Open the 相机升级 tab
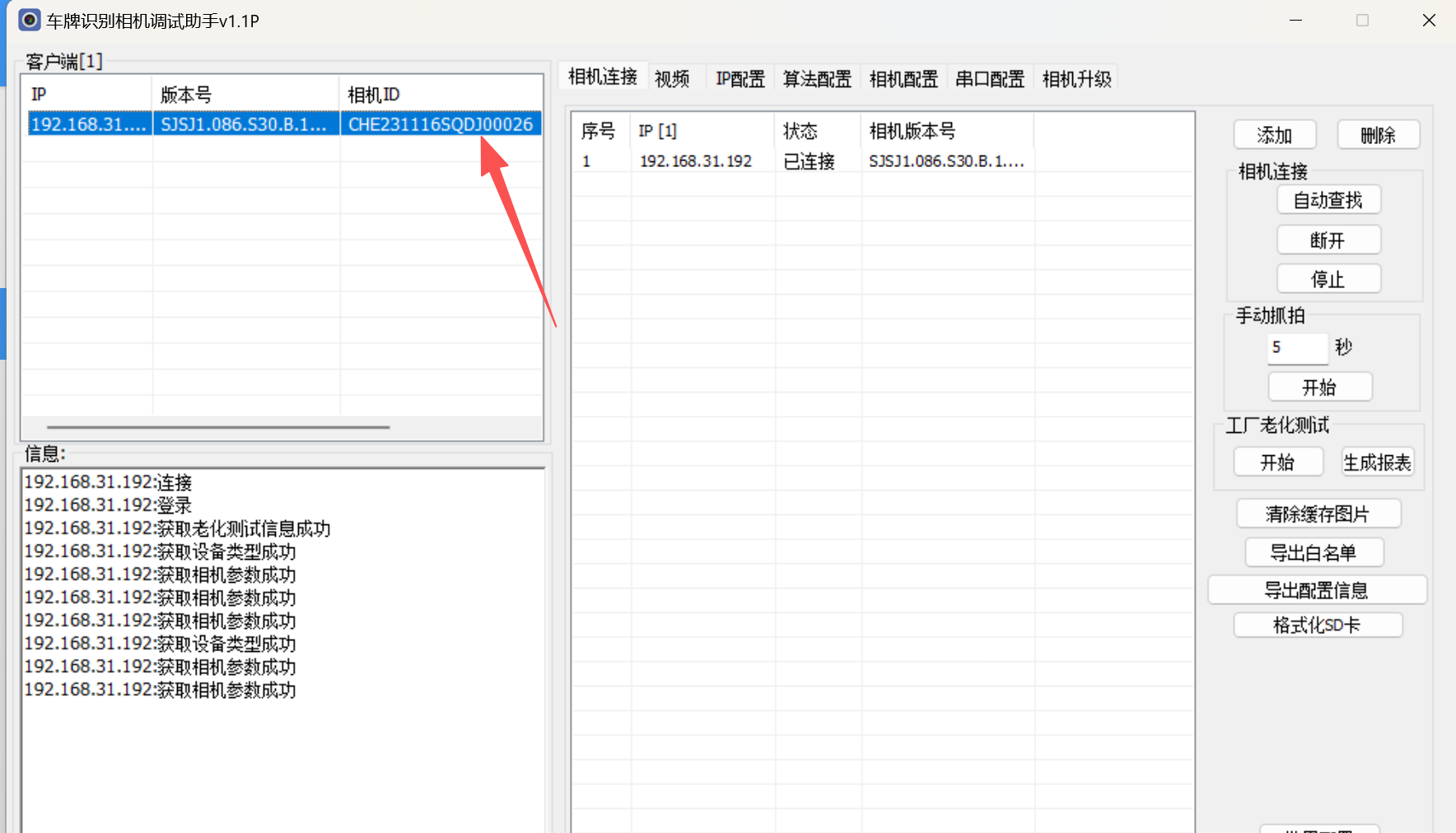Viewport: 1456px width, 833px height. [x=1076, y=79]
